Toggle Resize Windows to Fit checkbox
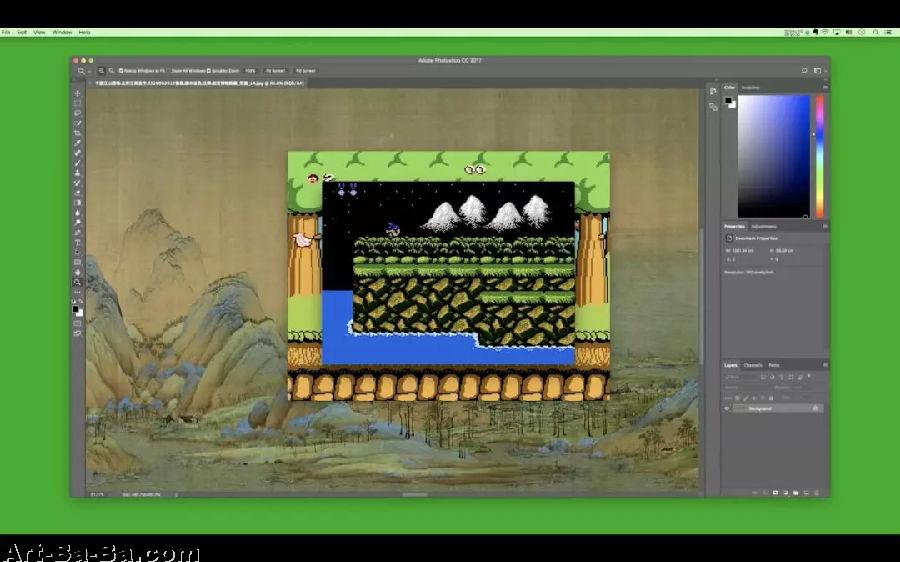Image resolution: width=900 pixels, height=562 pixels. click(121, 71)
